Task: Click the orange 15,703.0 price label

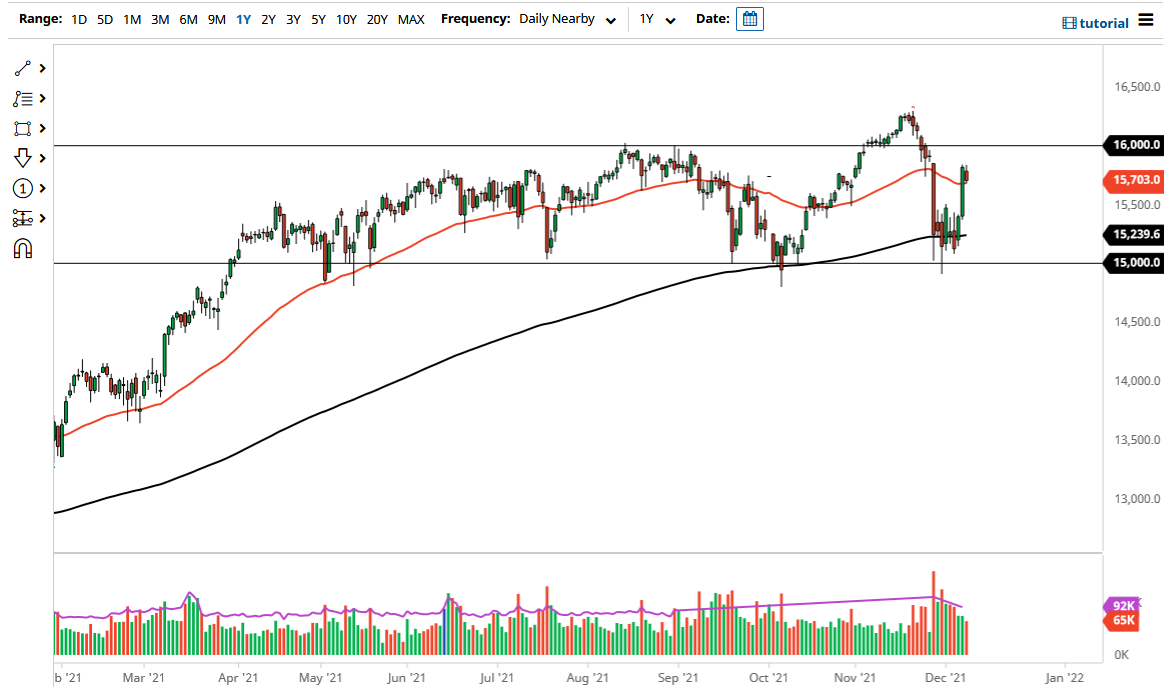Action: pyautogui.click(x=1134, y=181)
